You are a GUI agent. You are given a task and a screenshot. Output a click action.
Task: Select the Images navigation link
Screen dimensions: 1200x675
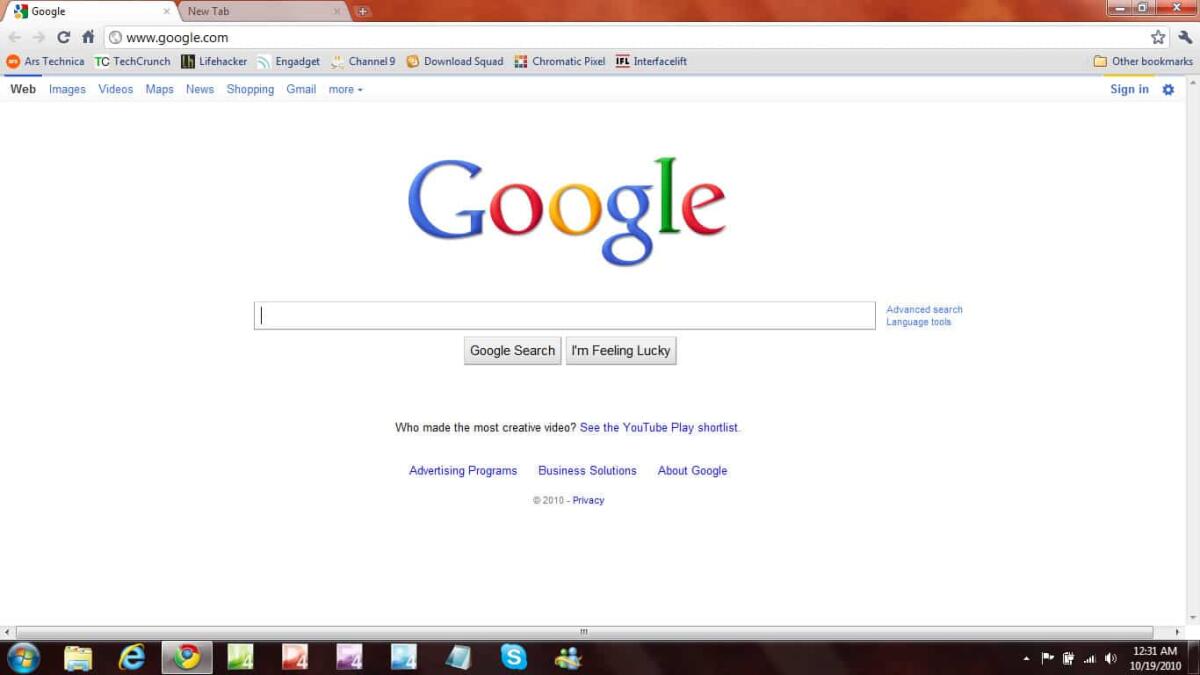pyautogui.click(x=67, y=89)
